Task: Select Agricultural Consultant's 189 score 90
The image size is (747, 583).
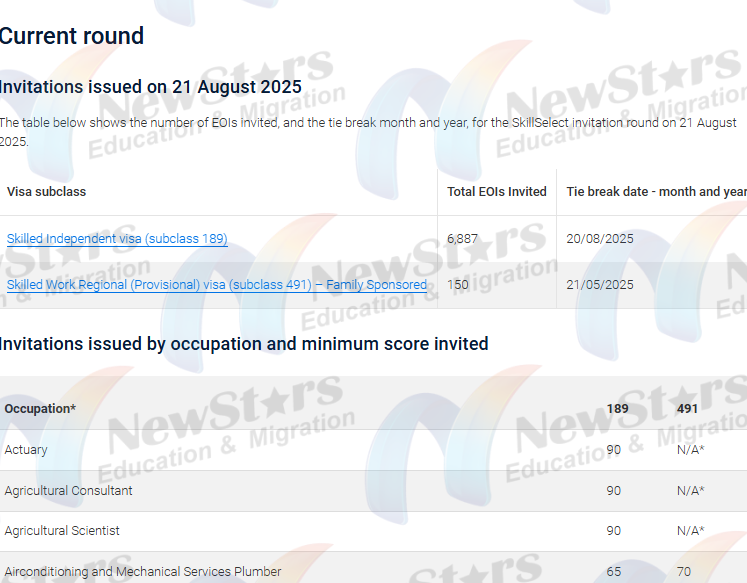Action: click(x=614, y=491)
